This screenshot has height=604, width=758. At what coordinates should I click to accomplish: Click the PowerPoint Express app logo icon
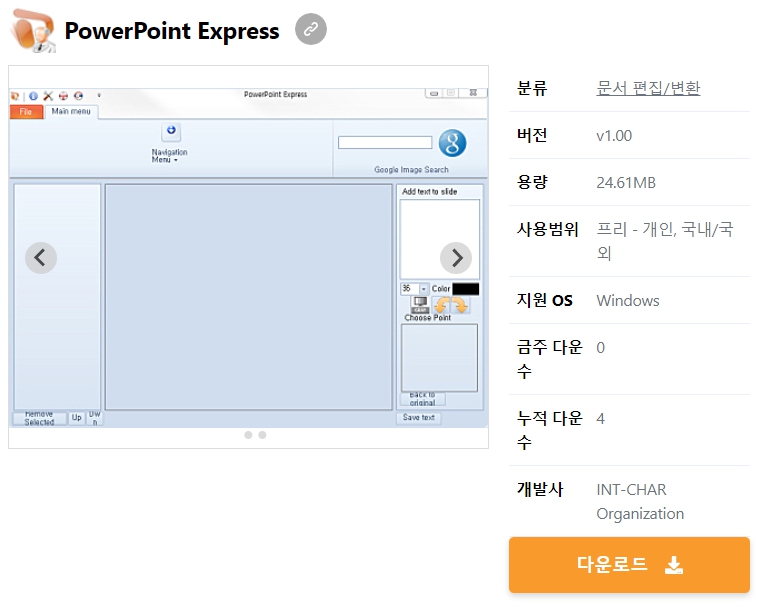(33, 30)
